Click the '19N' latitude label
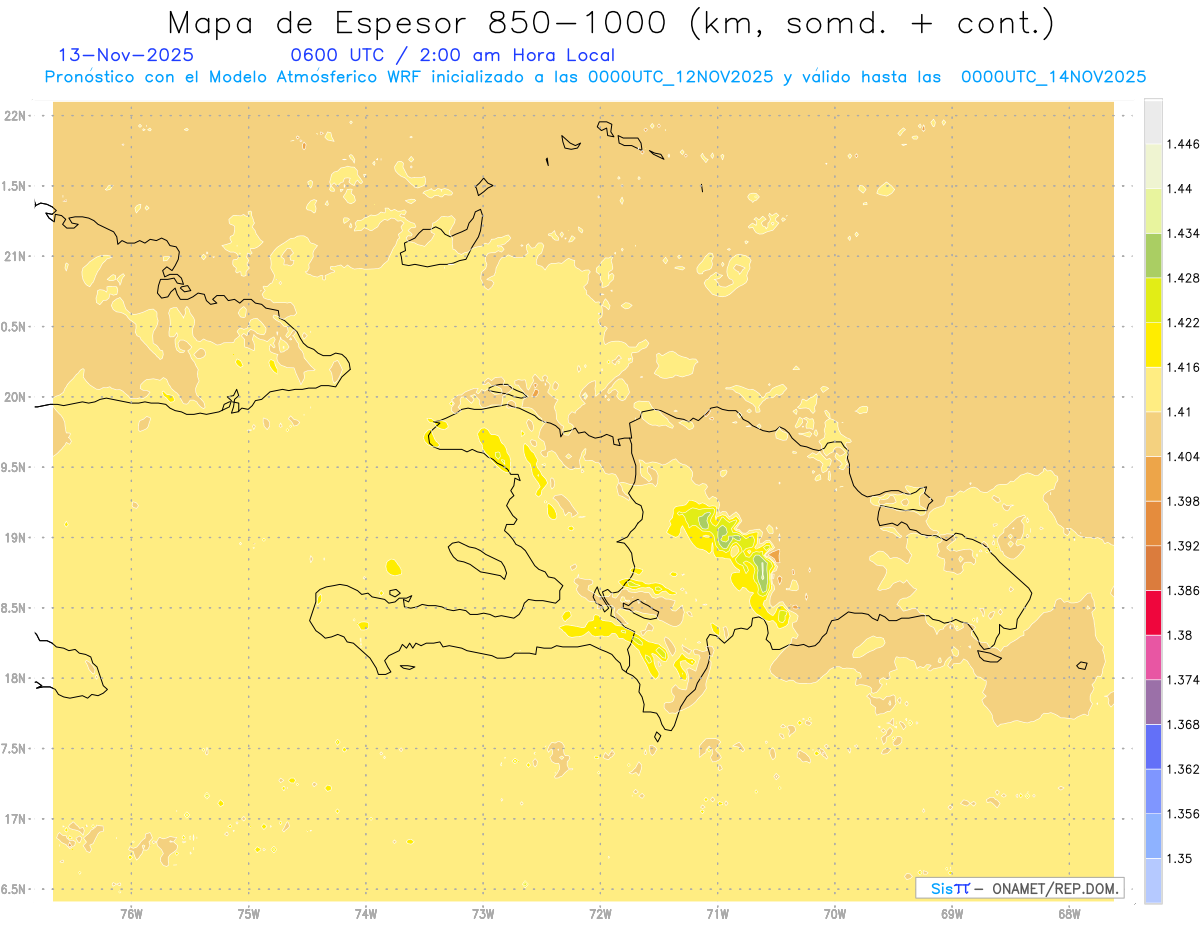 [16, 538]
